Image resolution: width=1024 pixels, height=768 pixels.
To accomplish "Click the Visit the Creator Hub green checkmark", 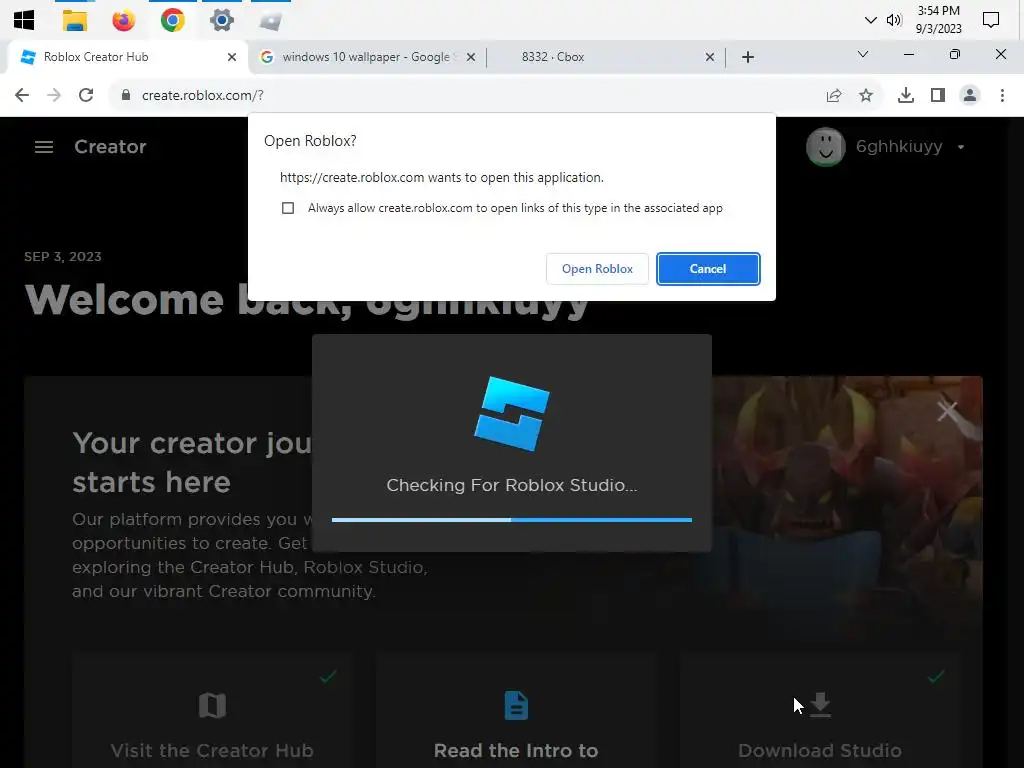I will coord(328,676).
